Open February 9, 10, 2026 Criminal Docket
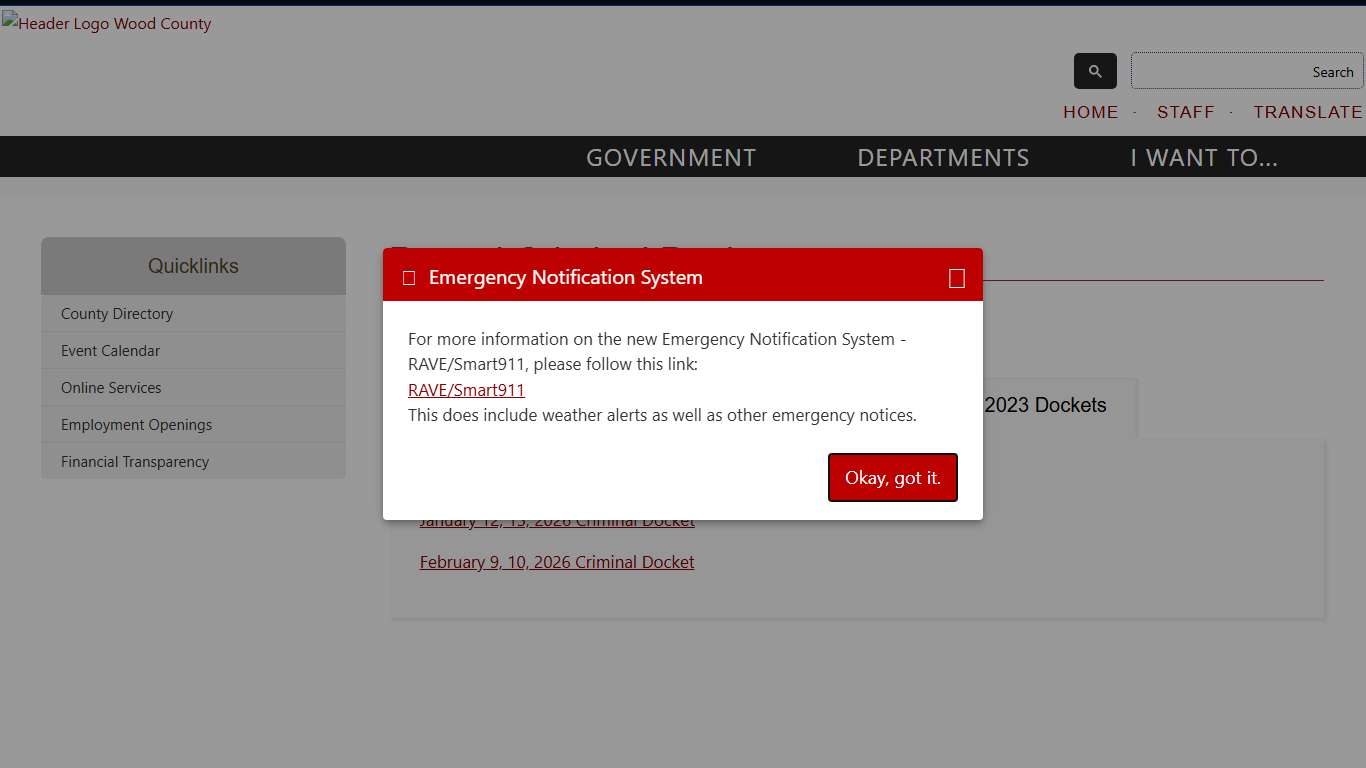The height and width of the screenshot is (768, 1366). click(556, 562)
